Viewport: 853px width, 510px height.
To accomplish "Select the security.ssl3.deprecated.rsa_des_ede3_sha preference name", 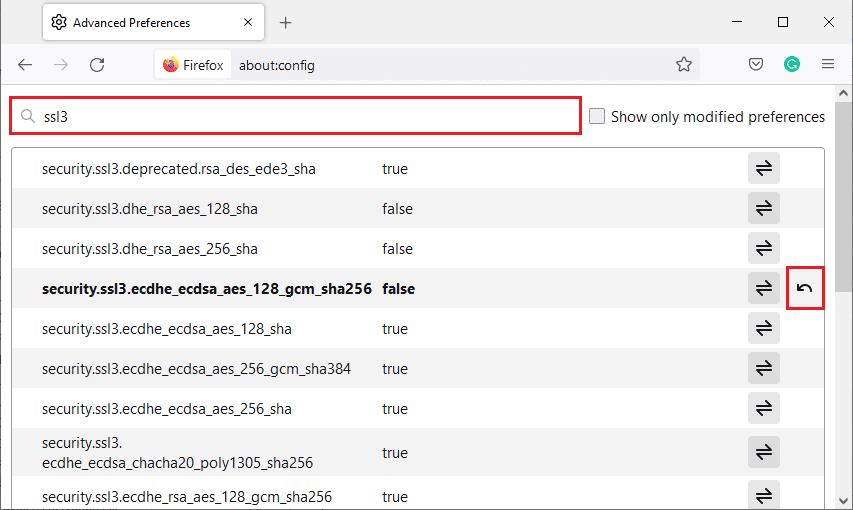I will click(178, 169).
